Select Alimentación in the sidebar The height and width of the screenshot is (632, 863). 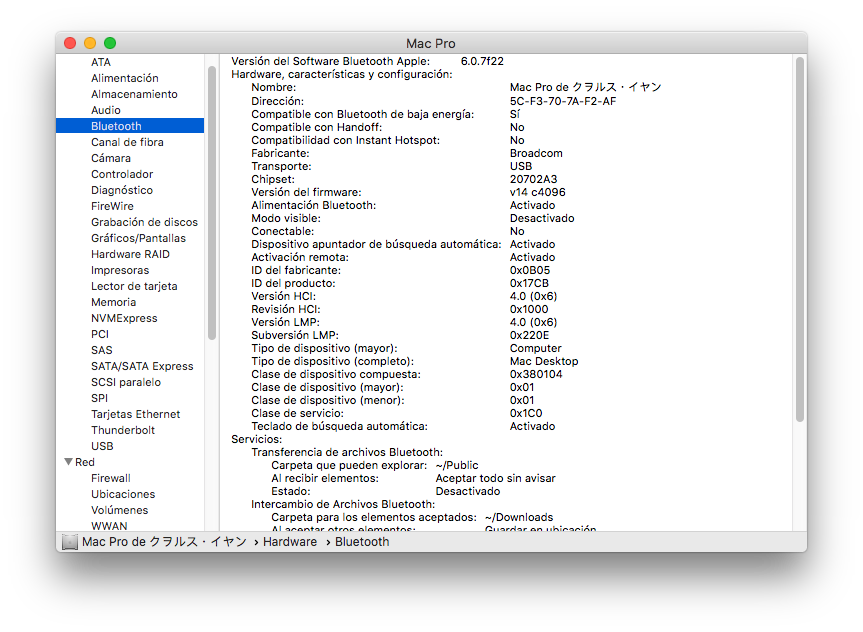[x=125, y=78]
